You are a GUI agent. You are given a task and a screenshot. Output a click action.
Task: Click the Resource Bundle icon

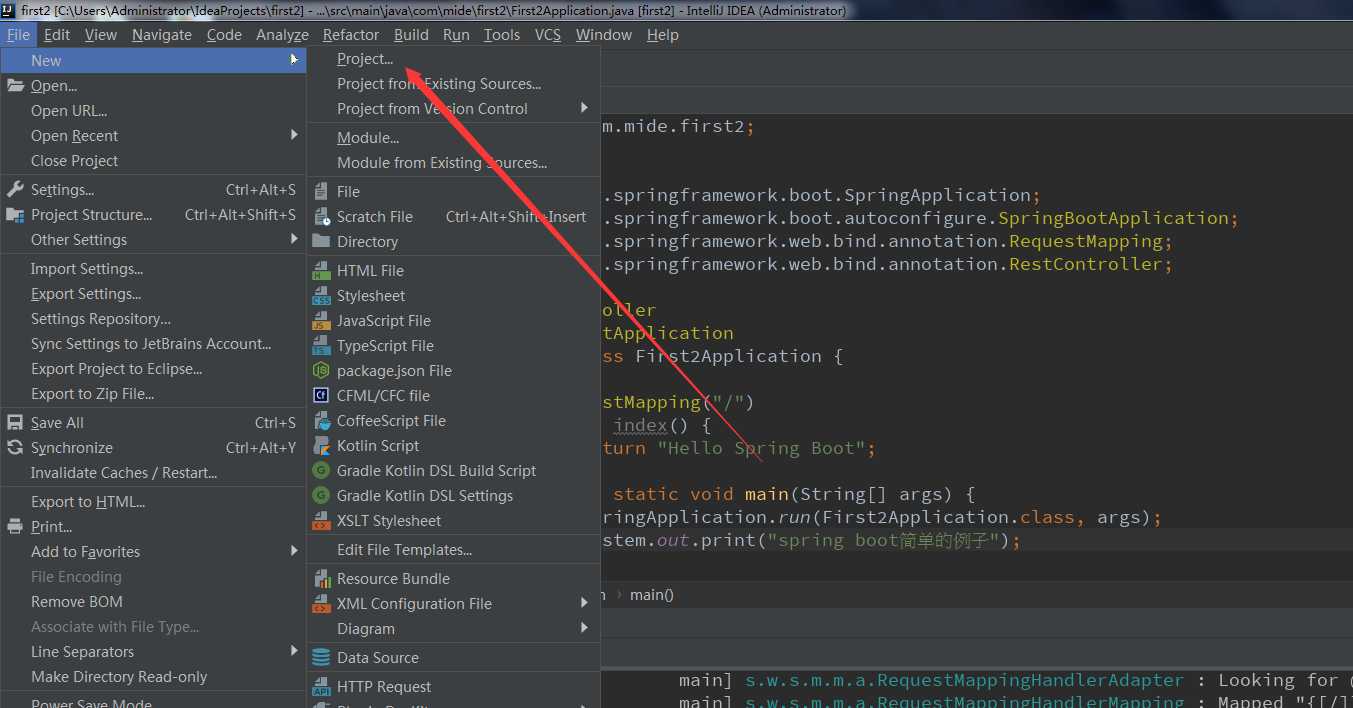(x=321, y=579)
